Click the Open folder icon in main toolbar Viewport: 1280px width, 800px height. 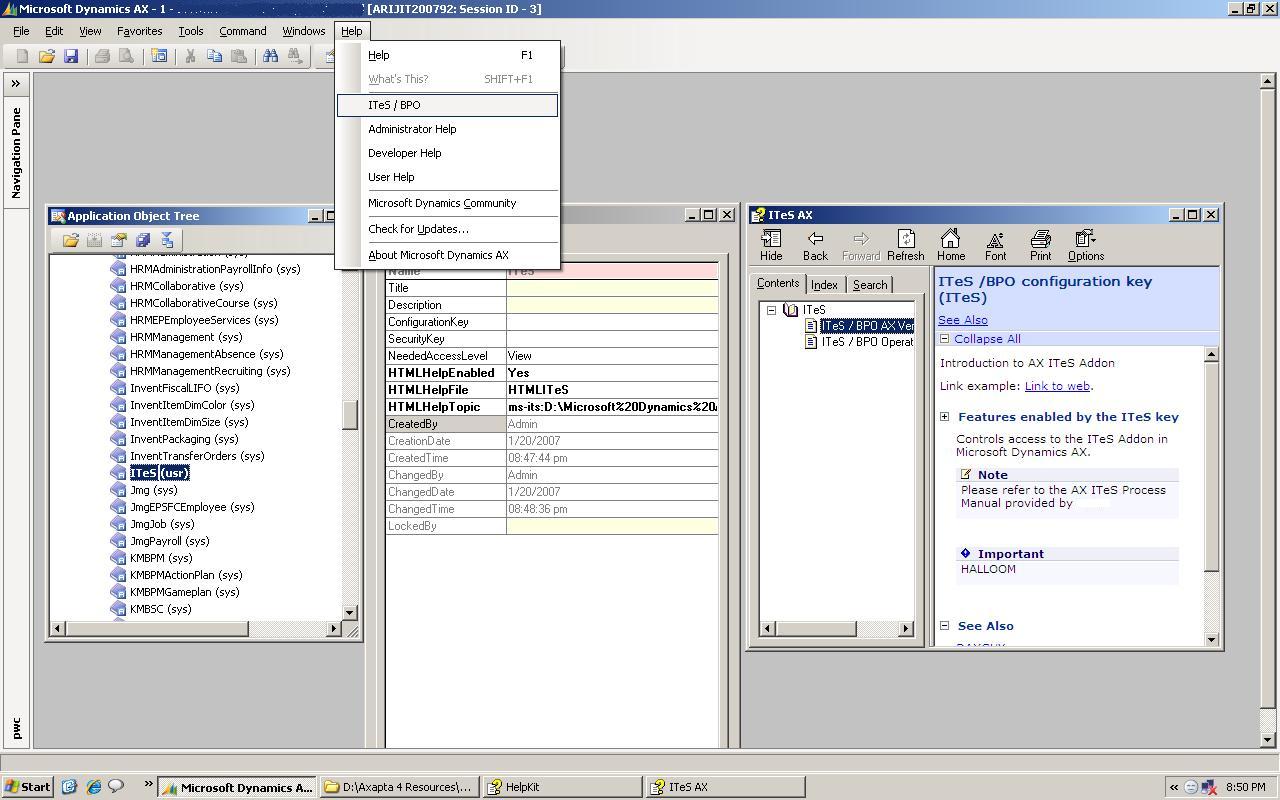point(46,56)
